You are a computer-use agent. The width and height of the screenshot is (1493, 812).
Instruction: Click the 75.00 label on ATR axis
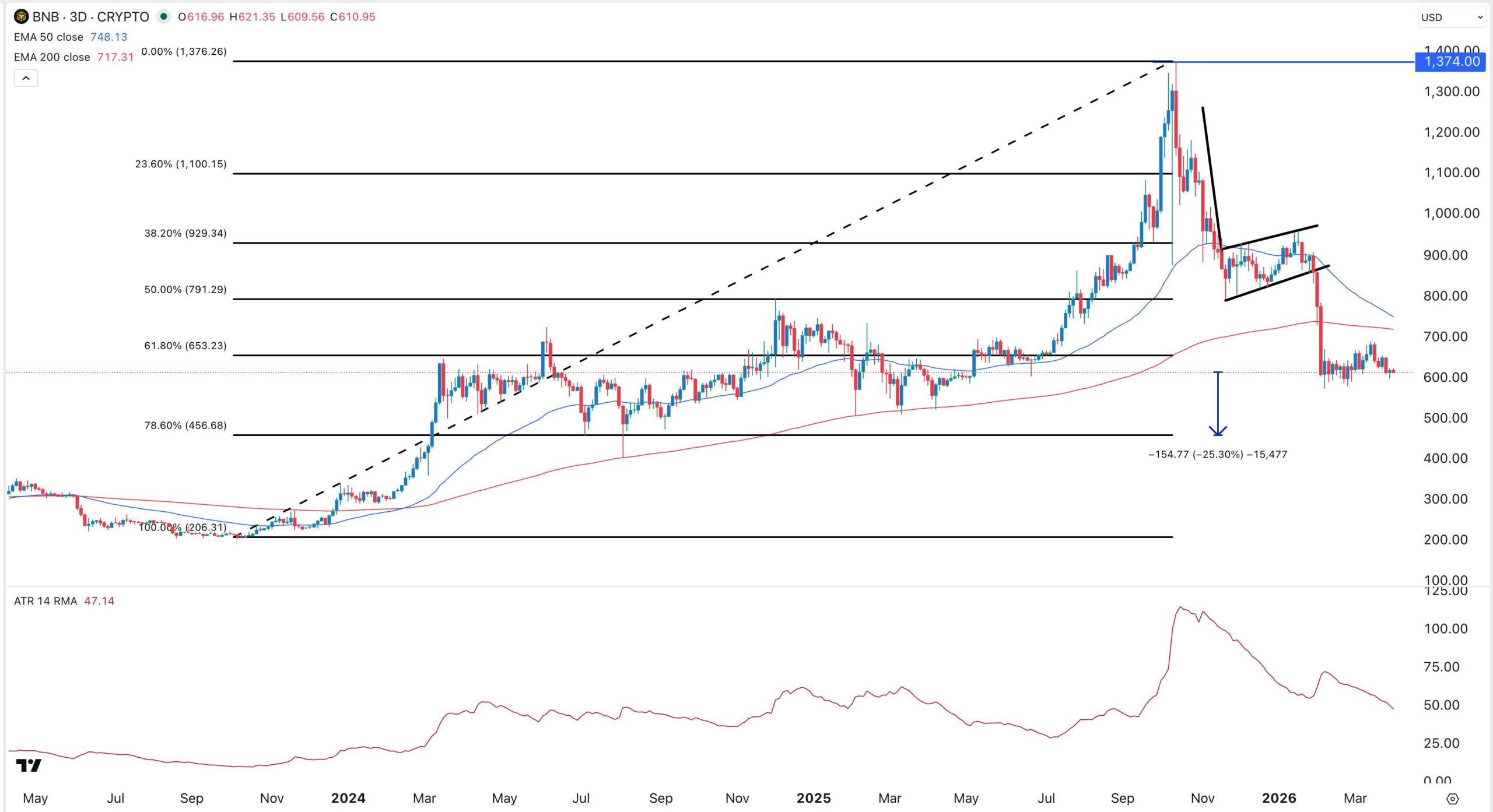click(1442, 667)
